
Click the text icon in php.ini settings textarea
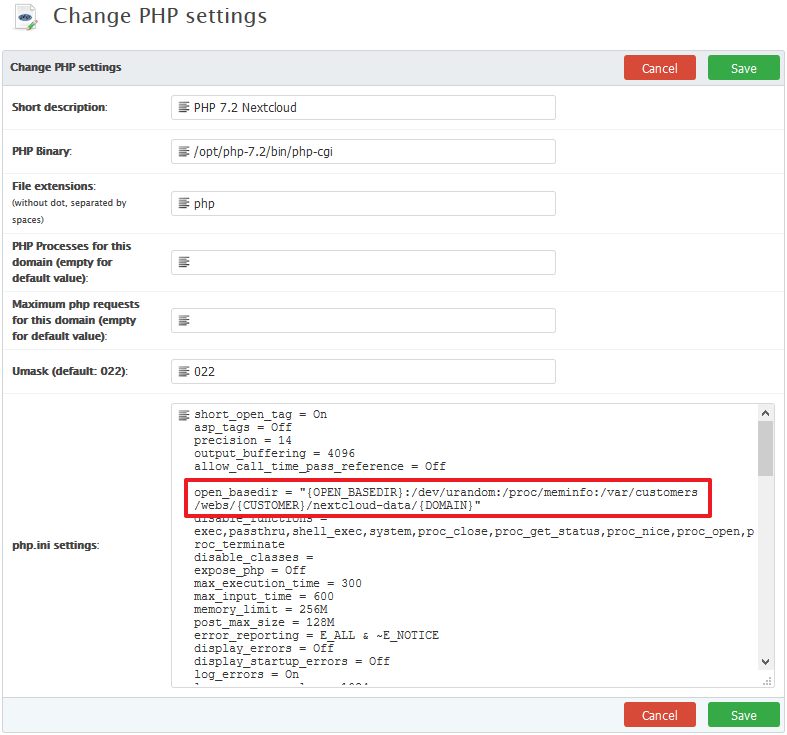[184, 415]
